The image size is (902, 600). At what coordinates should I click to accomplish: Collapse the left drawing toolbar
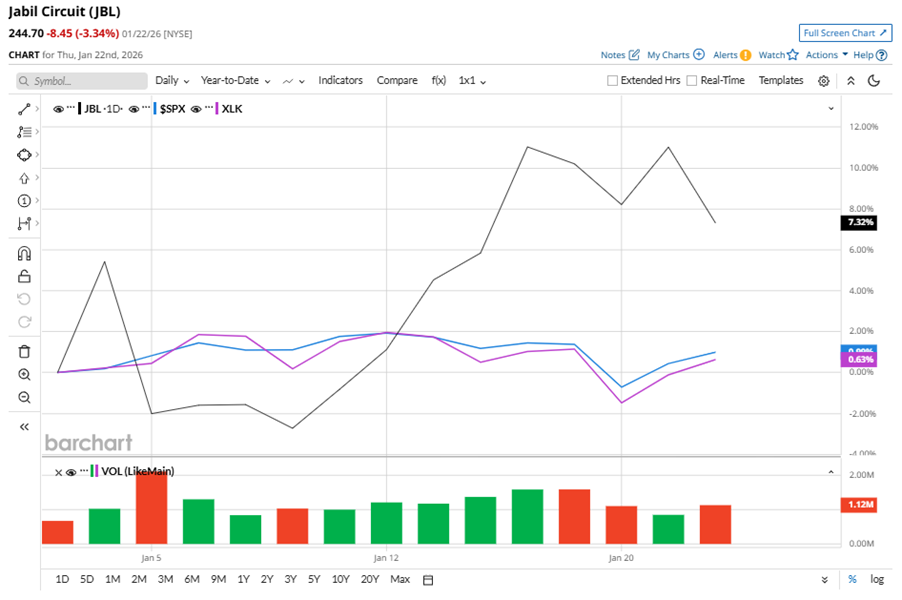pos(24,427)
